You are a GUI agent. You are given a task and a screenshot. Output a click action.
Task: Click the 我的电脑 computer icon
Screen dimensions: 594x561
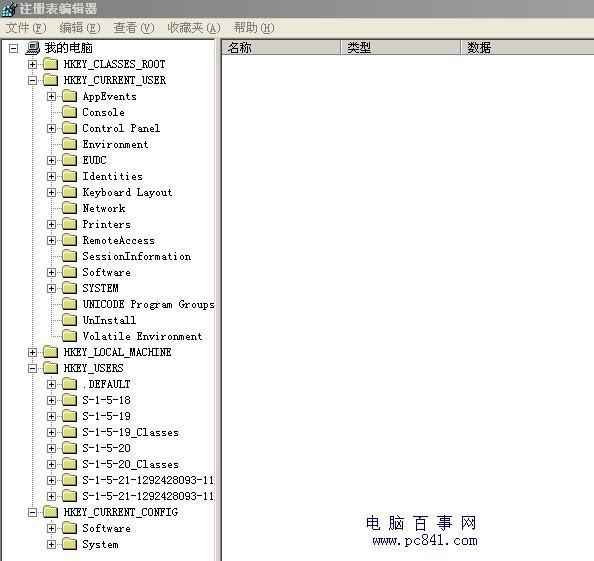pos(33,48)
